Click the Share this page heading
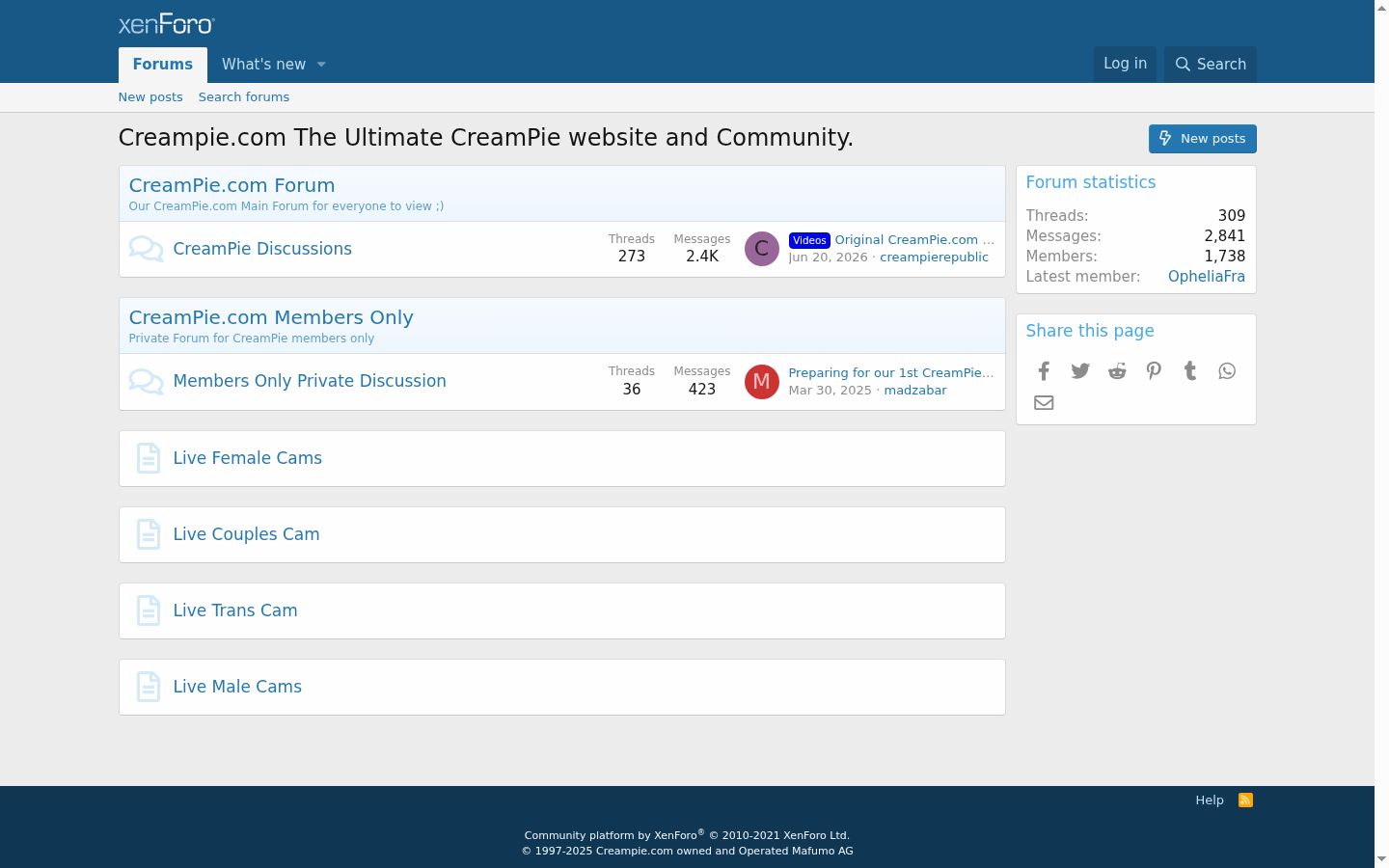This screenshot has width=1389, height=868. (x=1090, y=331)
